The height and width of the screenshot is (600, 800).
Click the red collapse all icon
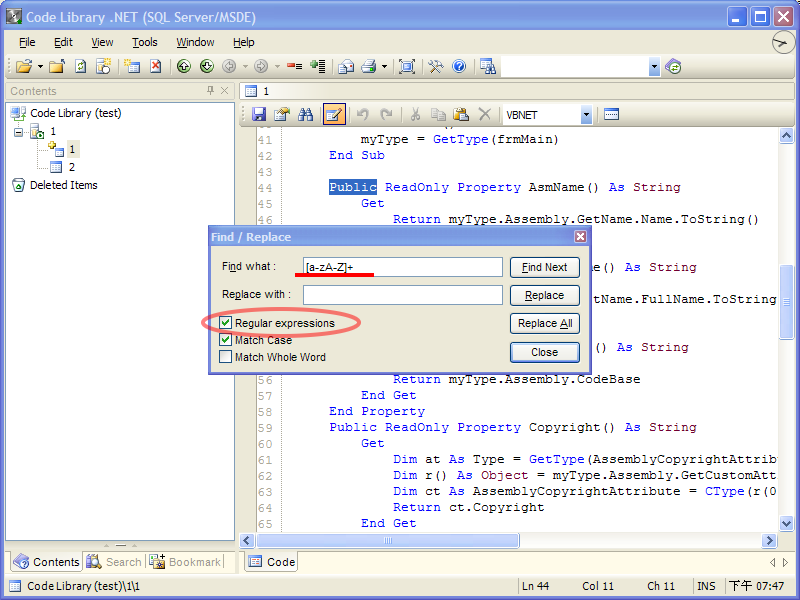294,66
